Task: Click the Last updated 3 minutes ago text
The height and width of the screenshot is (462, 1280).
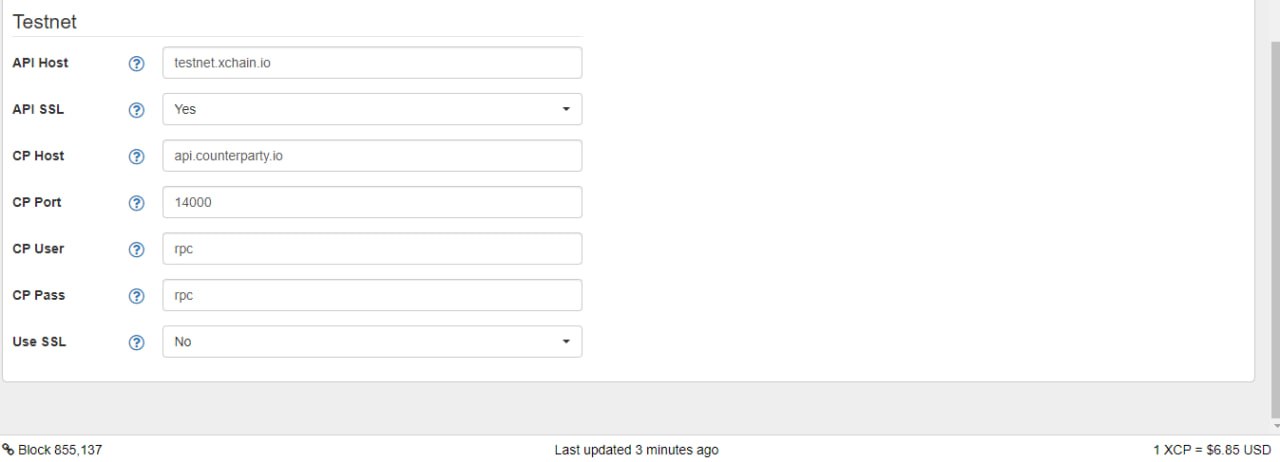Action: pyautogui.click(x=636, y=450)
